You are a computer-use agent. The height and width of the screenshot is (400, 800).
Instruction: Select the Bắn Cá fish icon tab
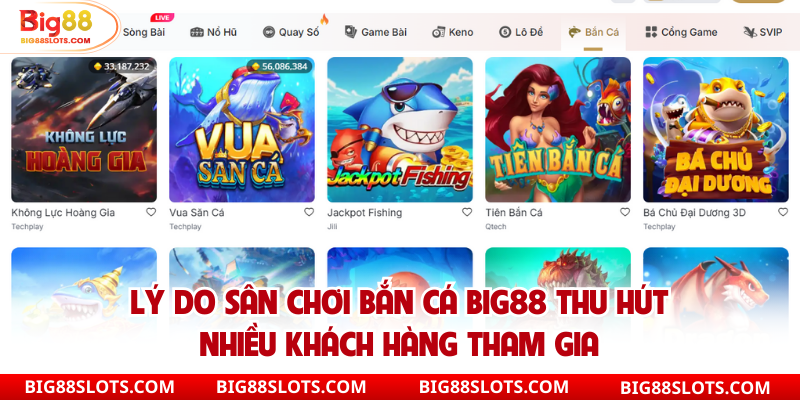[574, 32]
